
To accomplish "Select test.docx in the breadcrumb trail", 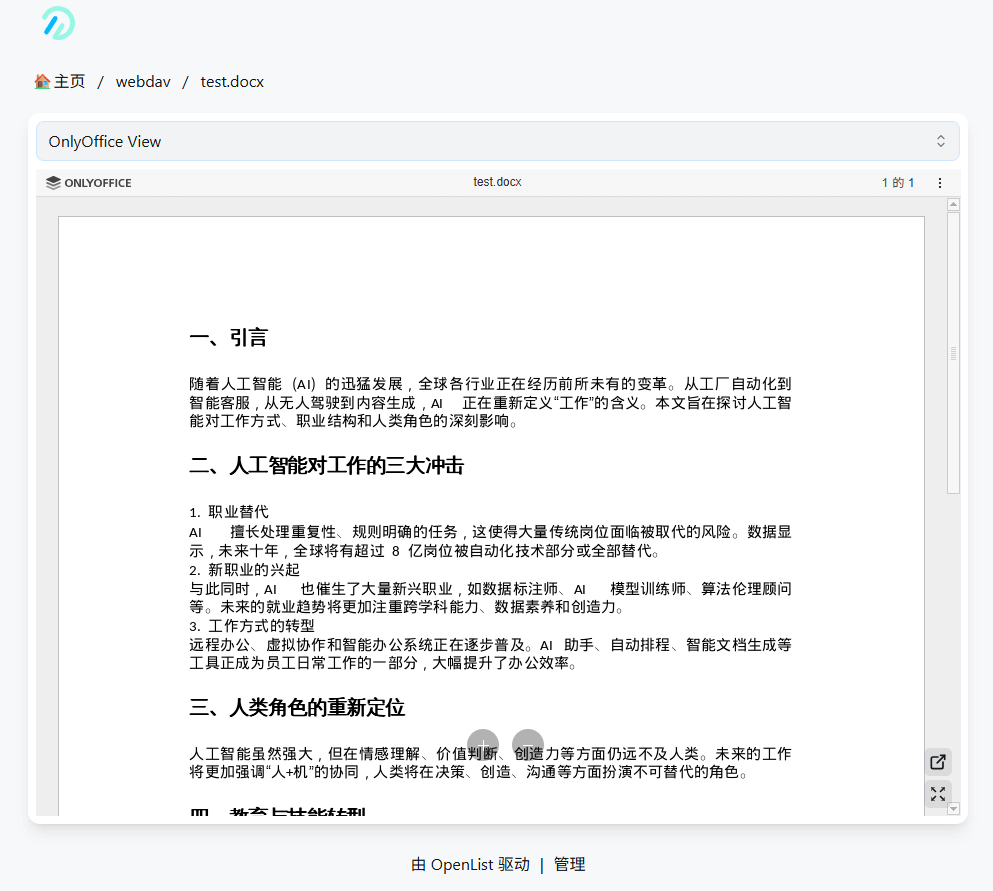I will (x=232, y=81).
